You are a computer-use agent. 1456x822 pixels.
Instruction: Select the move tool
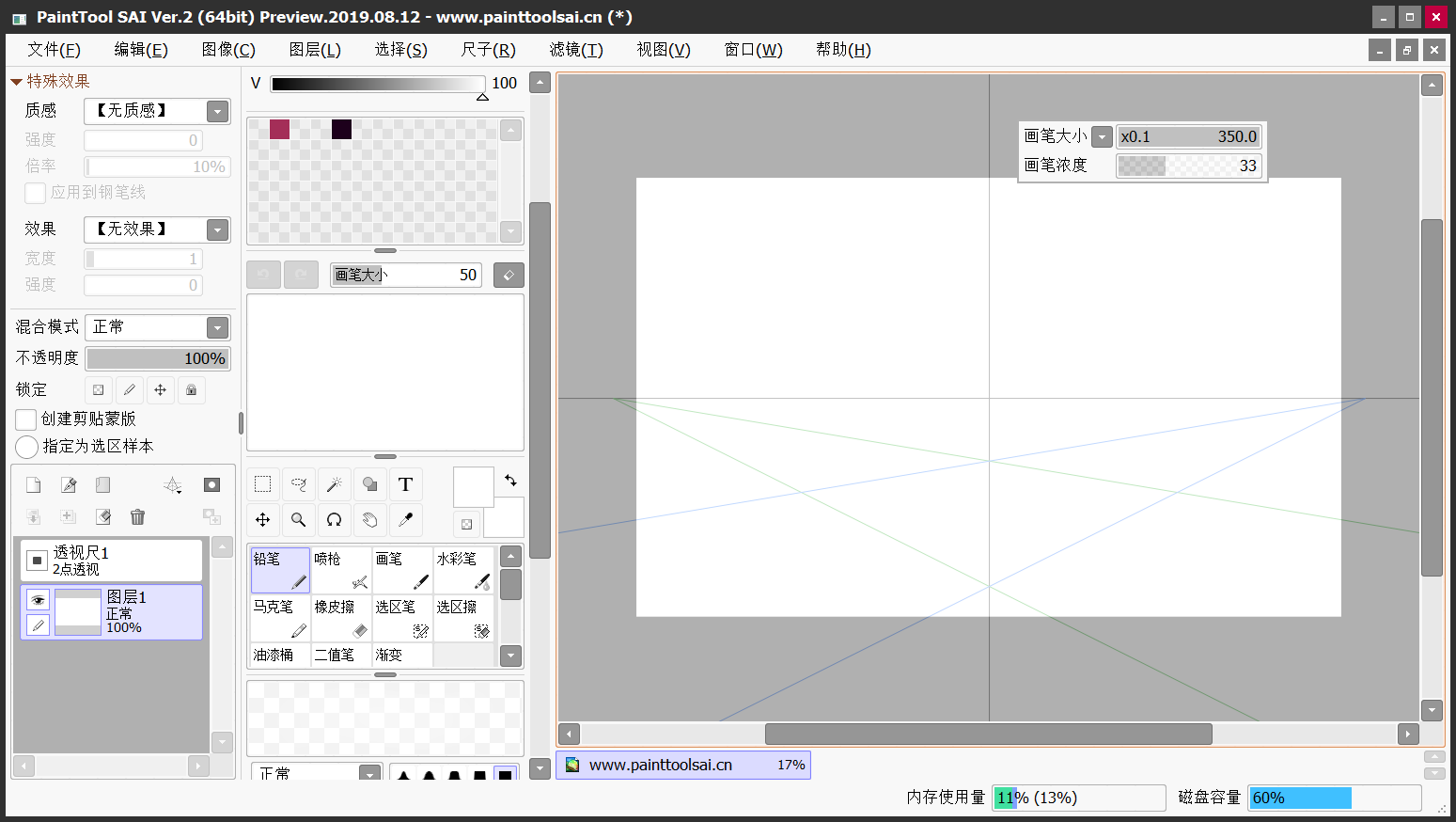(x=262, y=519)
